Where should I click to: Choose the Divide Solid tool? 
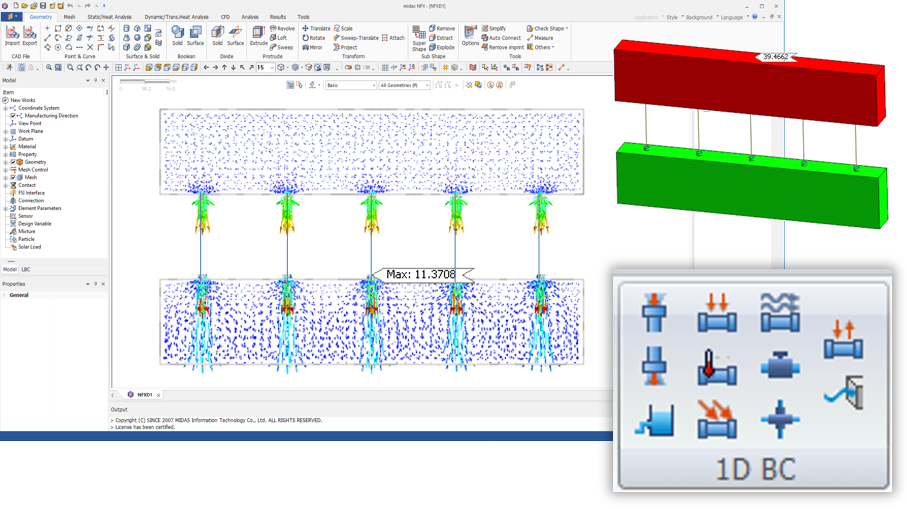[x=217, y=36]
